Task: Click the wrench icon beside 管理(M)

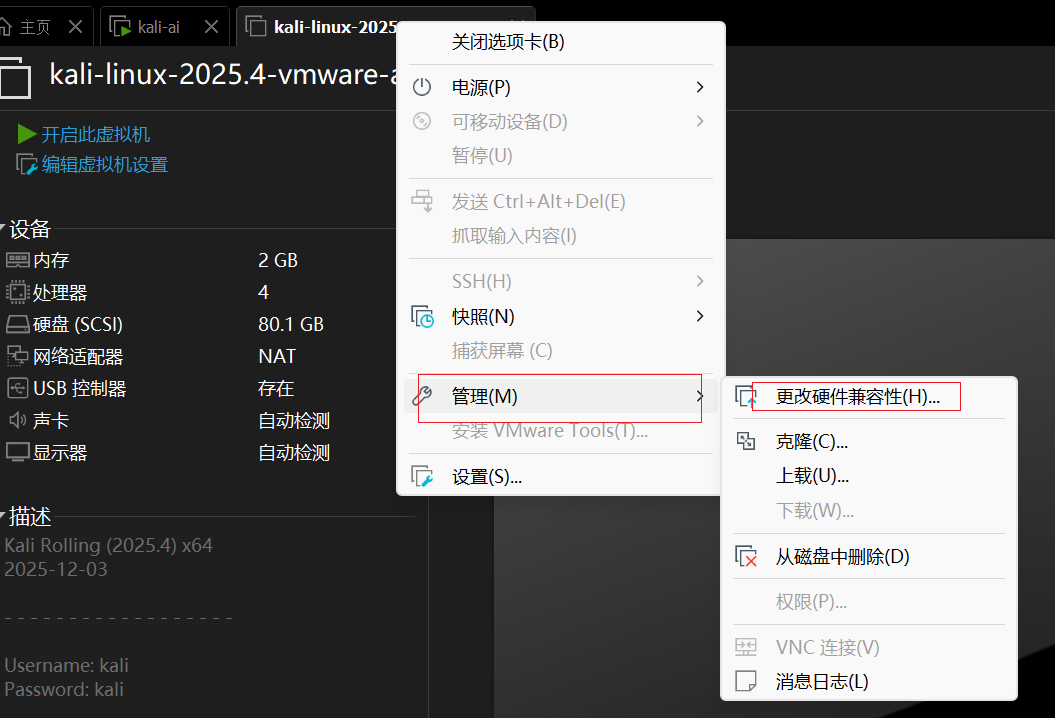Action: [422, 396]
